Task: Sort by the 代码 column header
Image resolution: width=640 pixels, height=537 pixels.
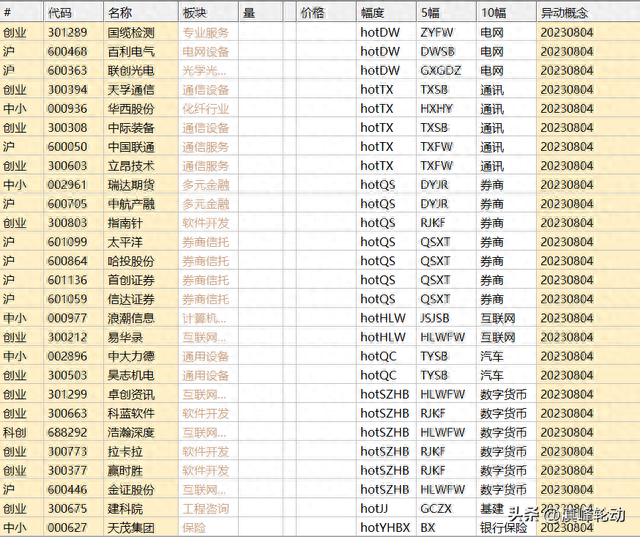Action: (73, 13)
